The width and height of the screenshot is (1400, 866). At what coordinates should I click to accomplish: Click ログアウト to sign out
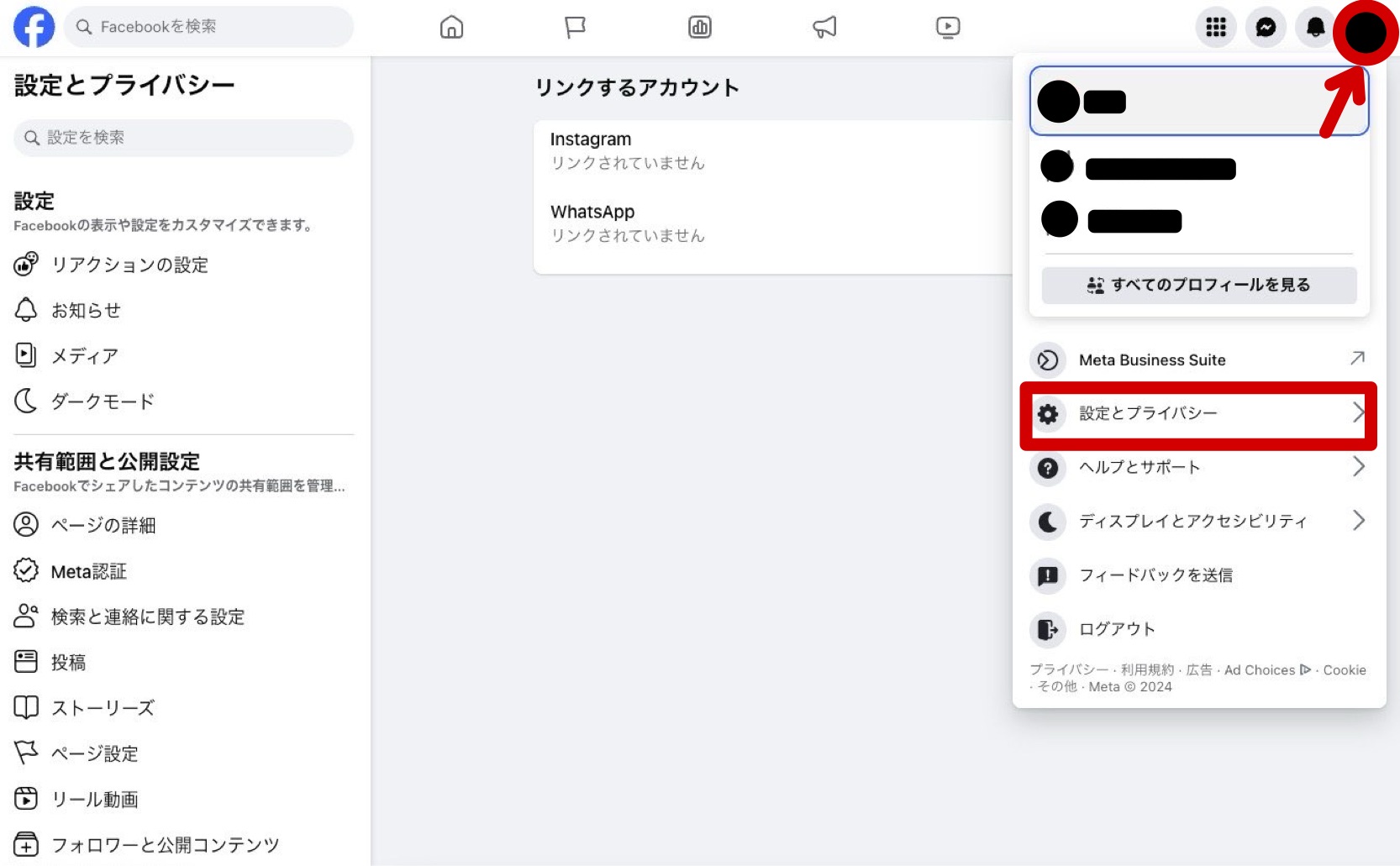coord(1117,629)
